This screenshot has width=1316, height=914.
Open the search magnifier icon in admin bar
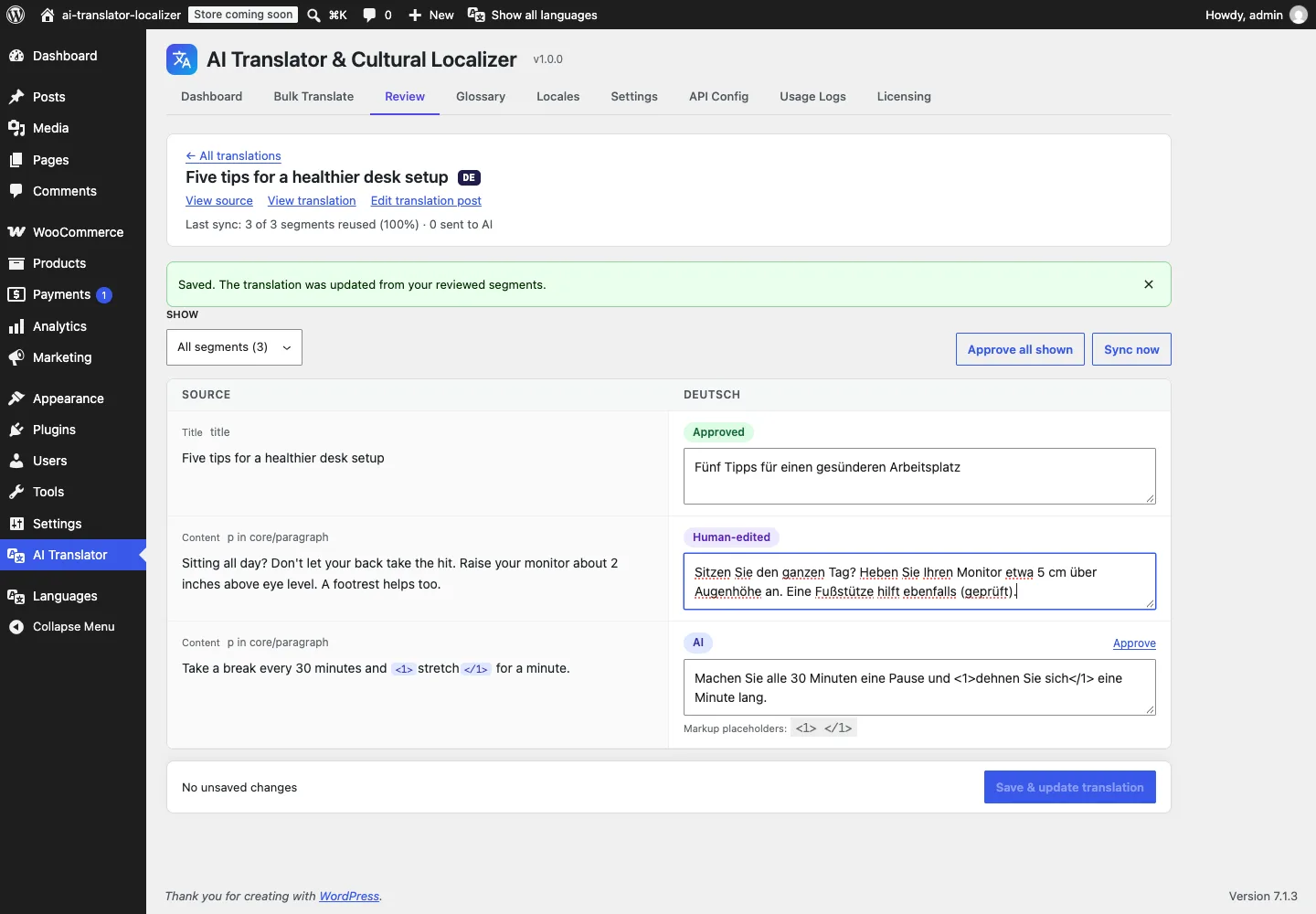click(313, 15)
